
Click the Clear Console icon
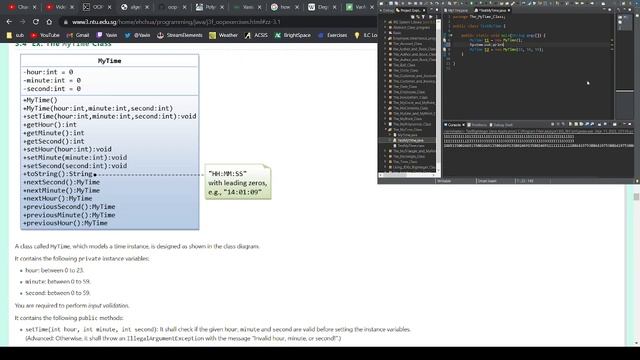pyautogui.click(x=570, y=124)
